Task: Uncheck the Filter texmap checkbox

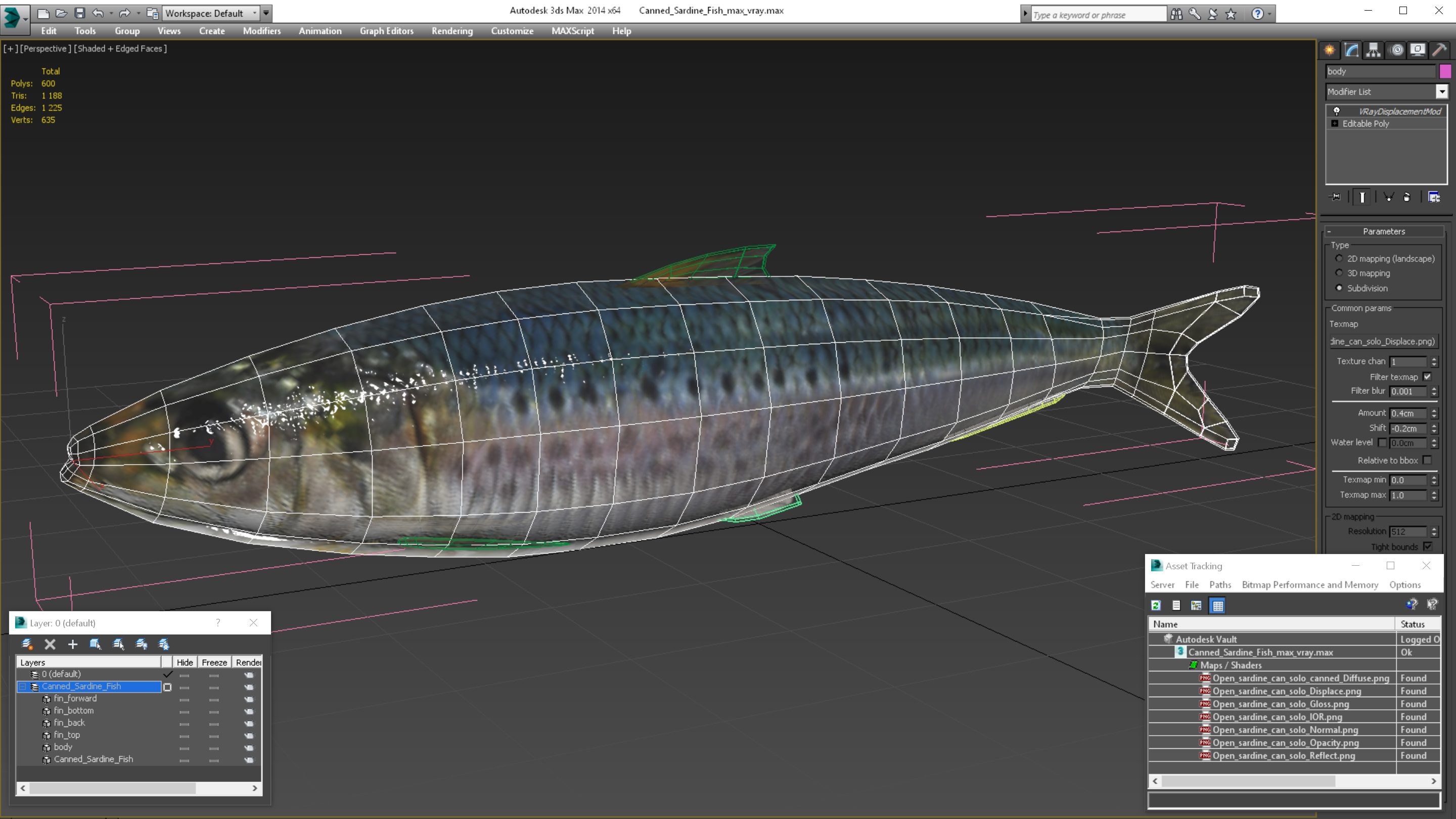Action: pyautogui.click(x=1427, y=377)
